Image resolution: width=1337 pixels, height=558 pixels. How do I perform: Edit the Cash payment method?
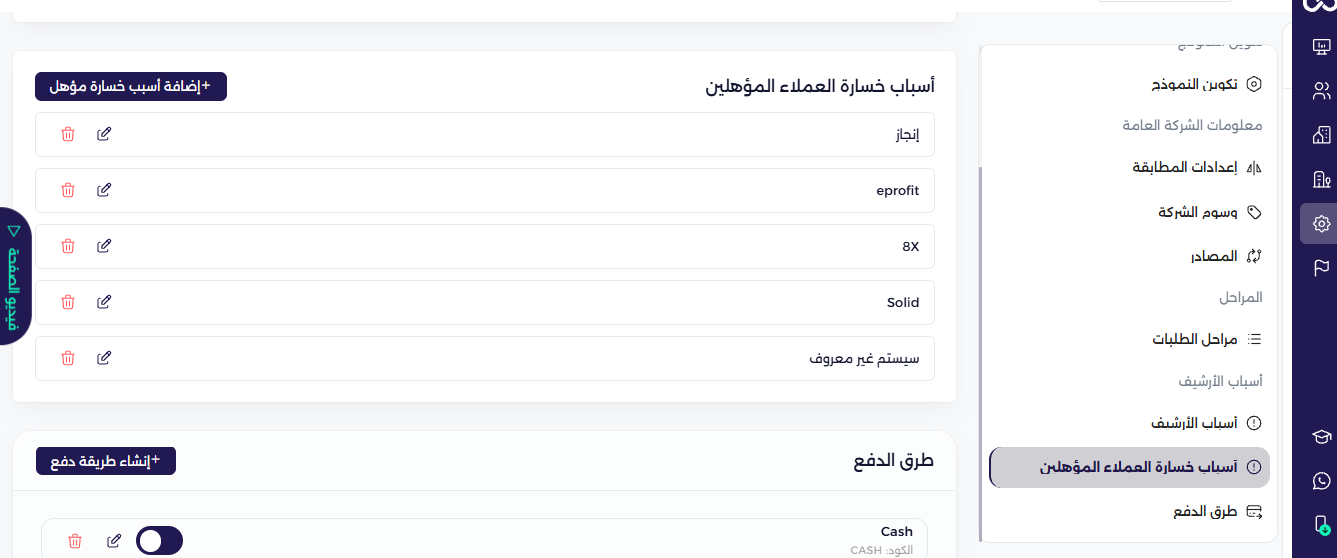114,541
